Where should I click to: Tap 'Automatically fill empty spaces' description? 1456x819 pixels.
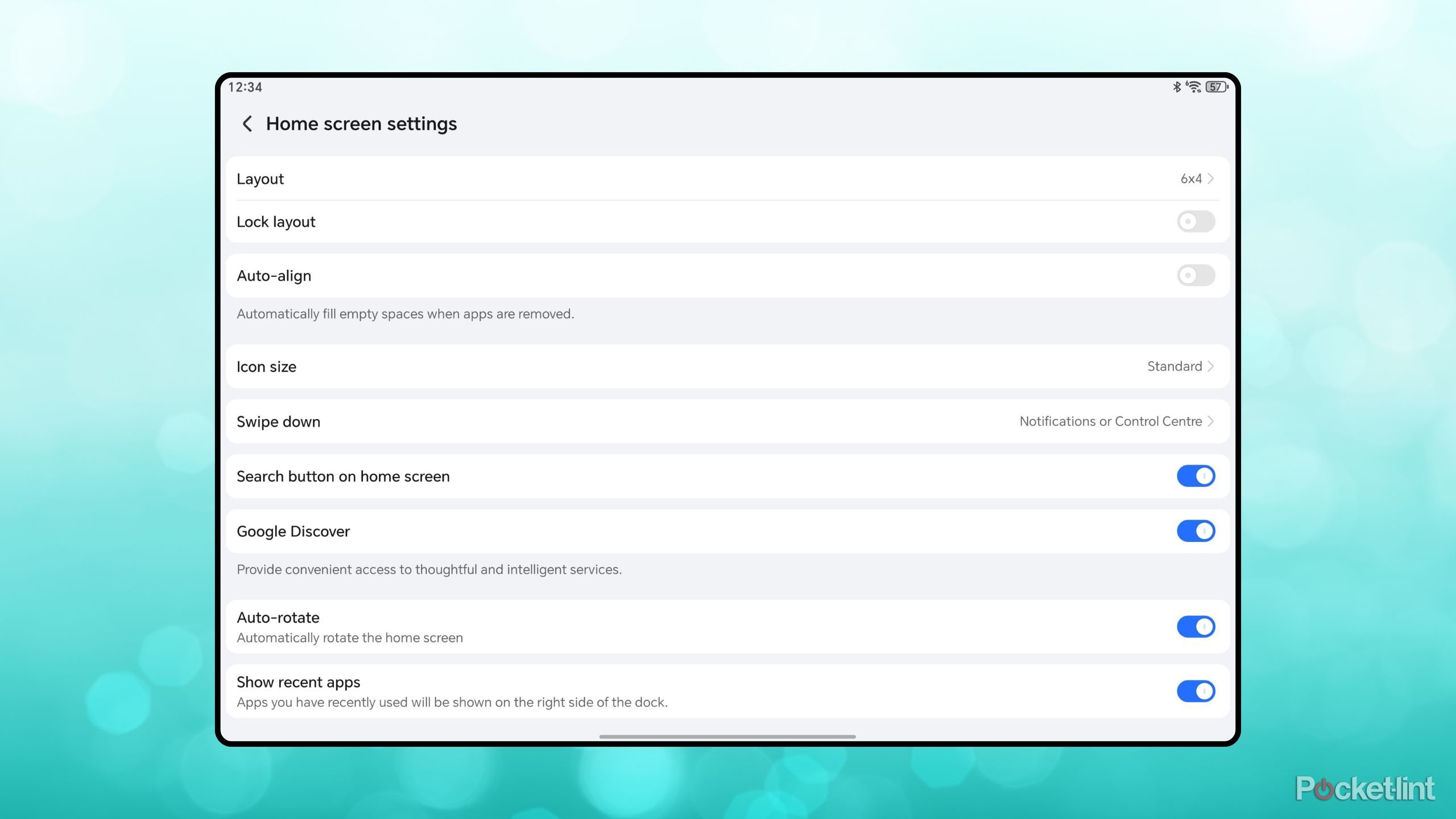[x=405, y=314]
